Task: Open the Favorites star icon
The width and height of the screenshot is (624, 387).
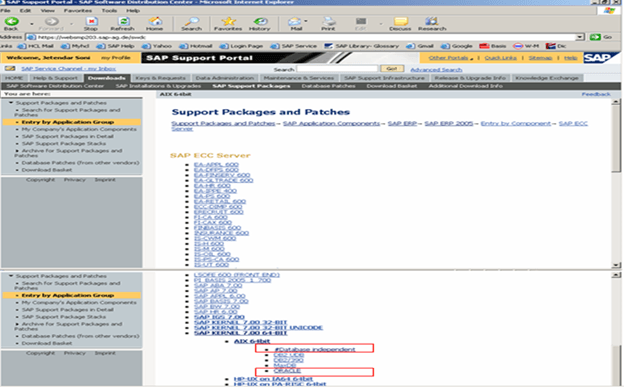Action: point(228,22)
